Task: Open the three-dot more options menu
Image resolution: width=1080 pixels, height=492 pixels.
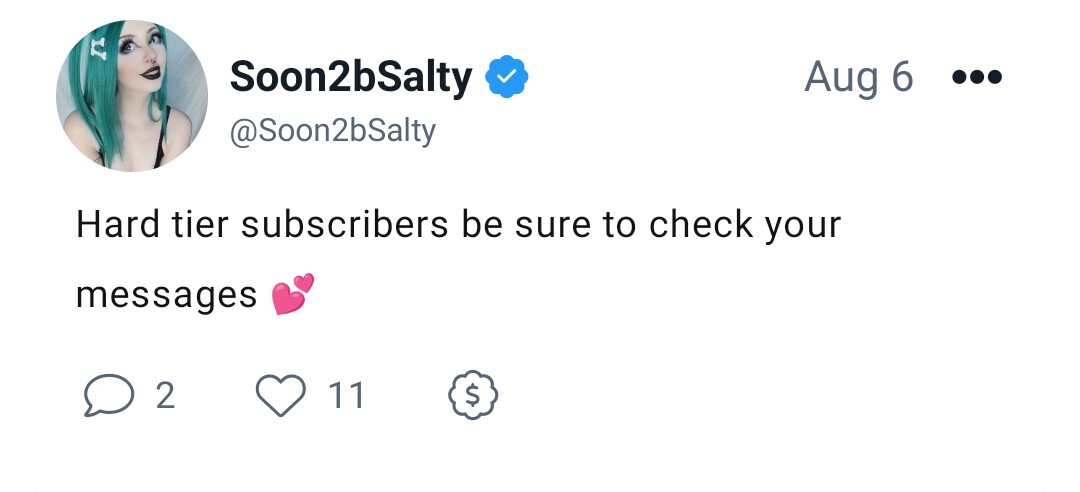Action: pyautogui.click(x=977, y=76)
